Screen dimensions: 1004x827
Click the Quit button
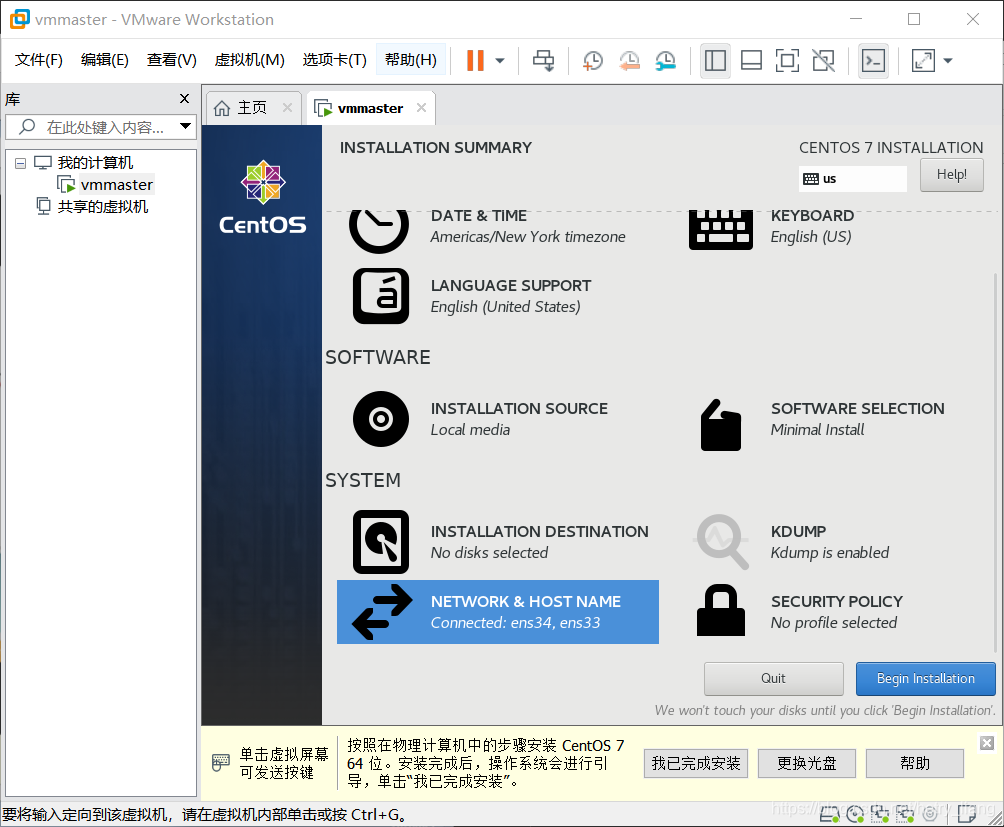(x=773, y=678)
